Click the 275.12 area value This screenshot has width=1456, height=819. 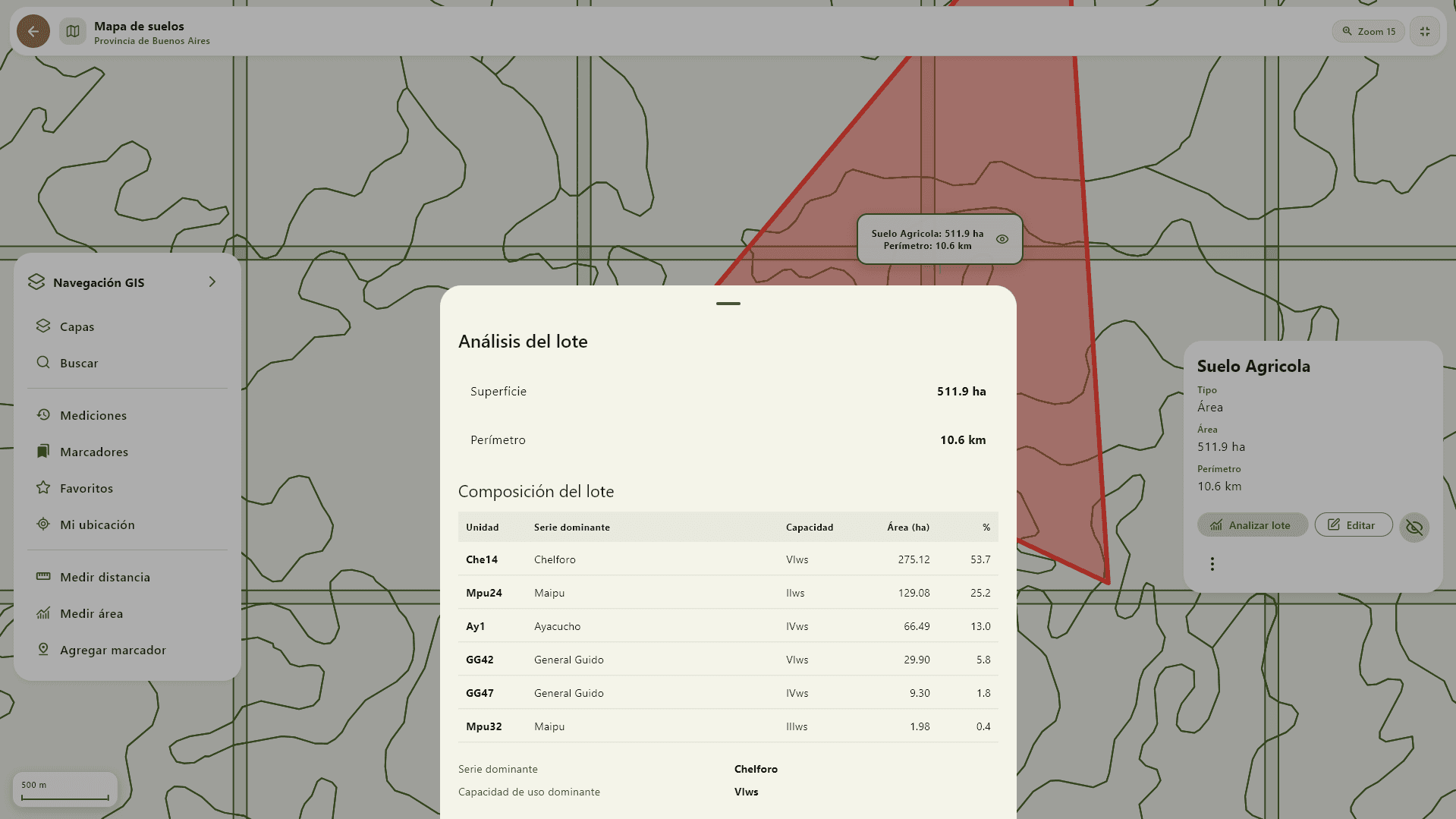coord(914,559)
